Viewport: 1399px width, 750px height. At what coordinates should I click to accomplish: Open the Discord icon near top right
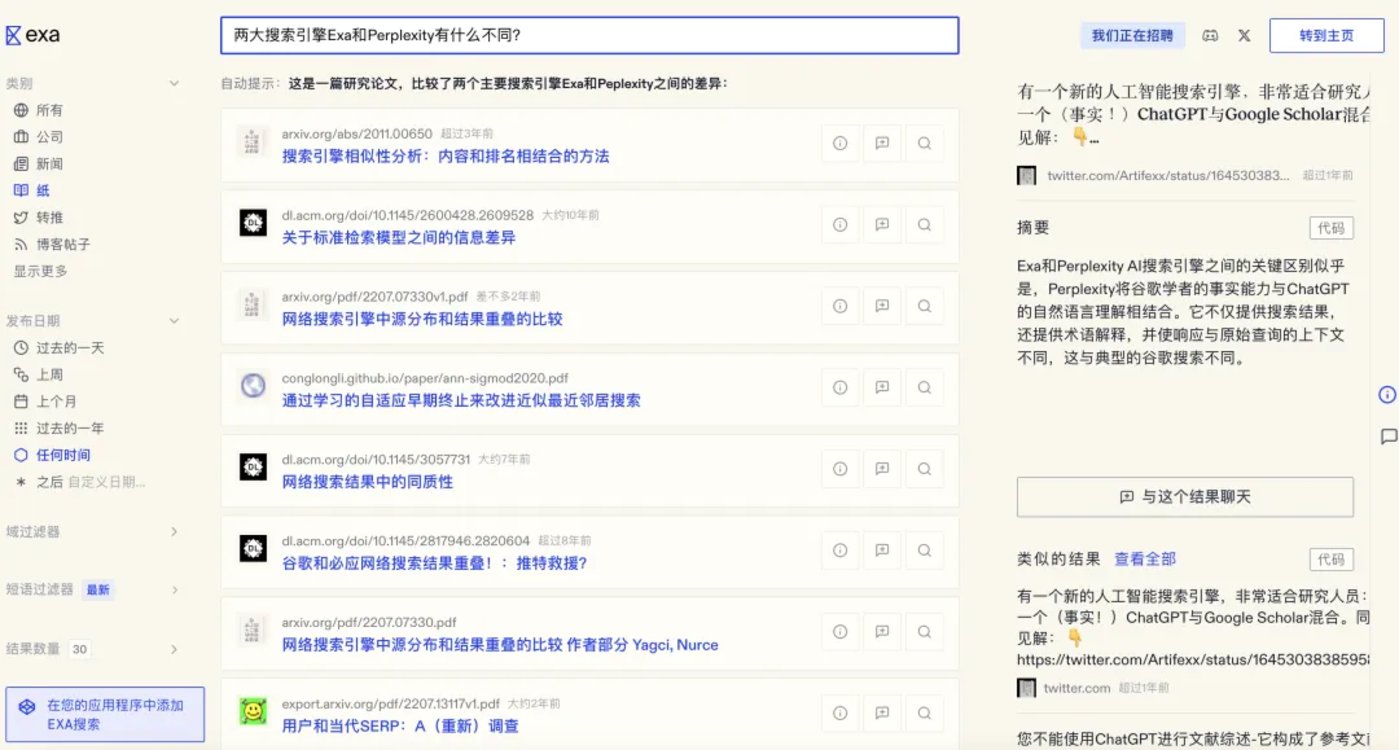pyautogui.click(x=1212, y=34)
